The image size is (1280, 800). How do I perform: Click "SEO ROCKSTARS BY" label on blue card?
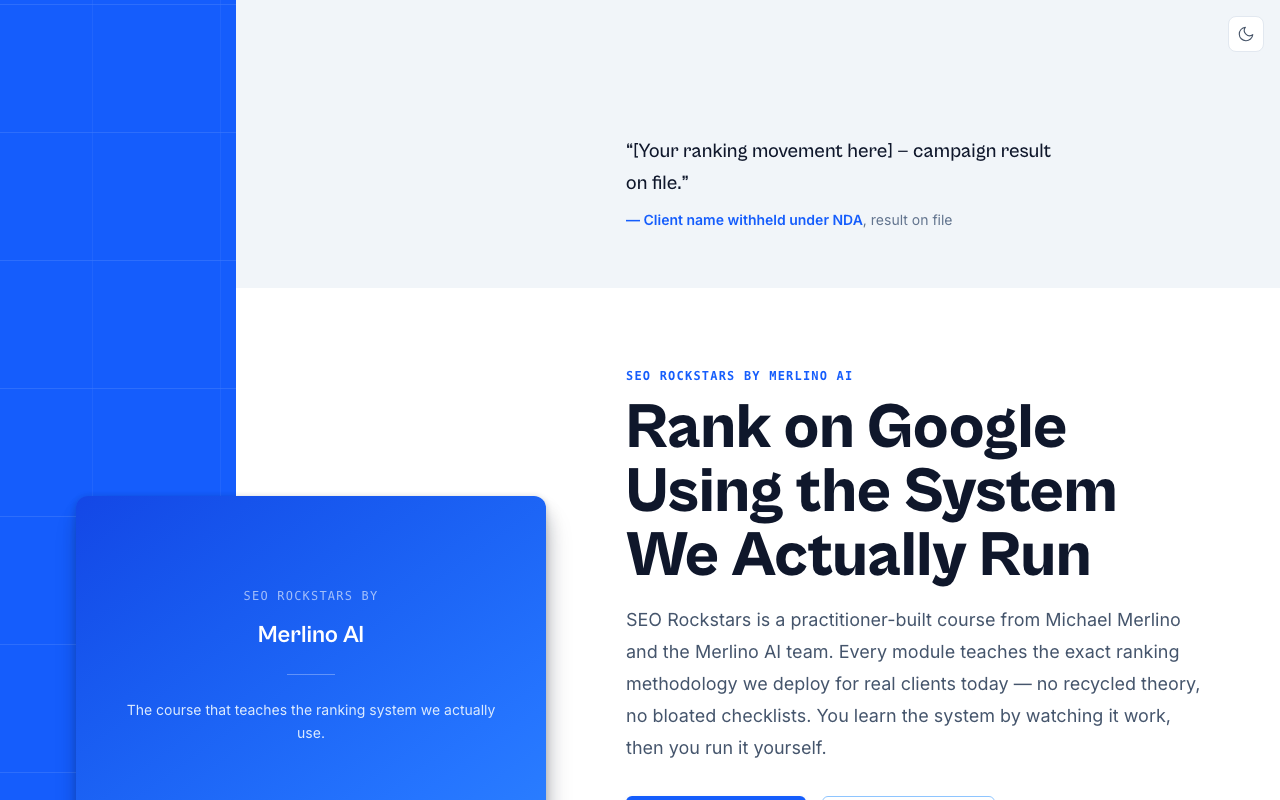coord(311,596)
